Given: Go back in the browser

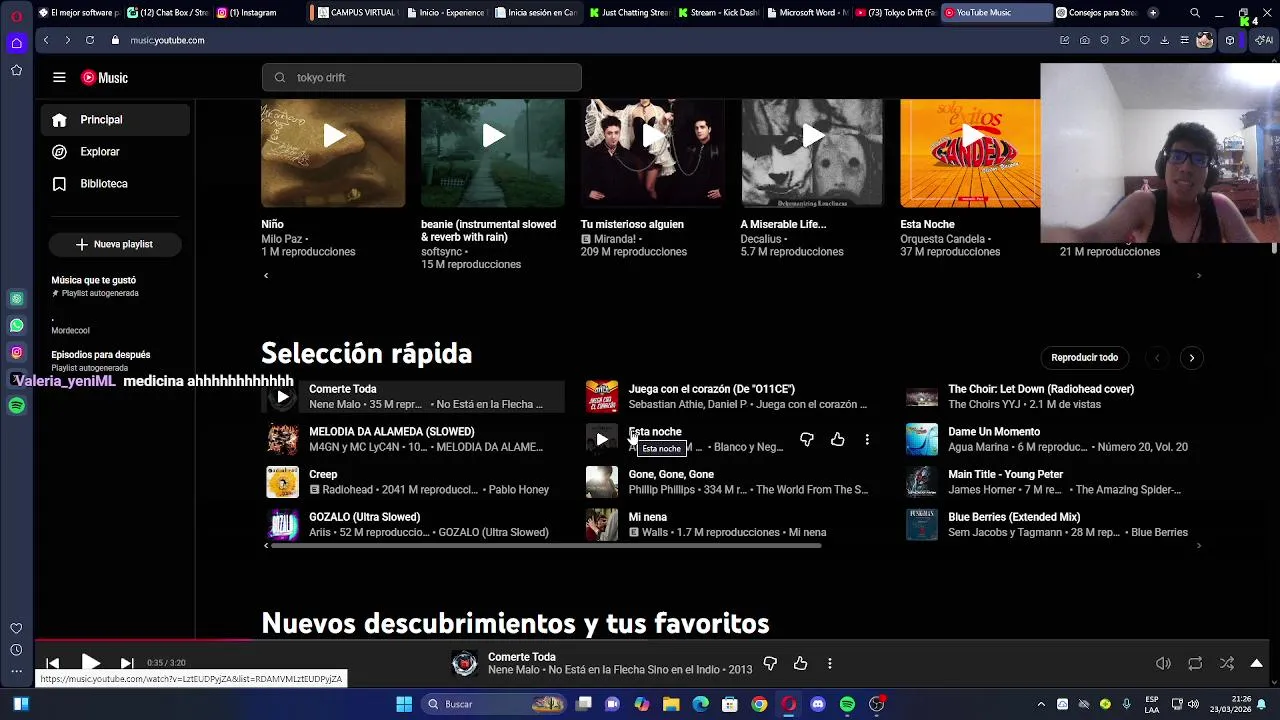Looking at the screenshot, I should [x=46, y=40].
